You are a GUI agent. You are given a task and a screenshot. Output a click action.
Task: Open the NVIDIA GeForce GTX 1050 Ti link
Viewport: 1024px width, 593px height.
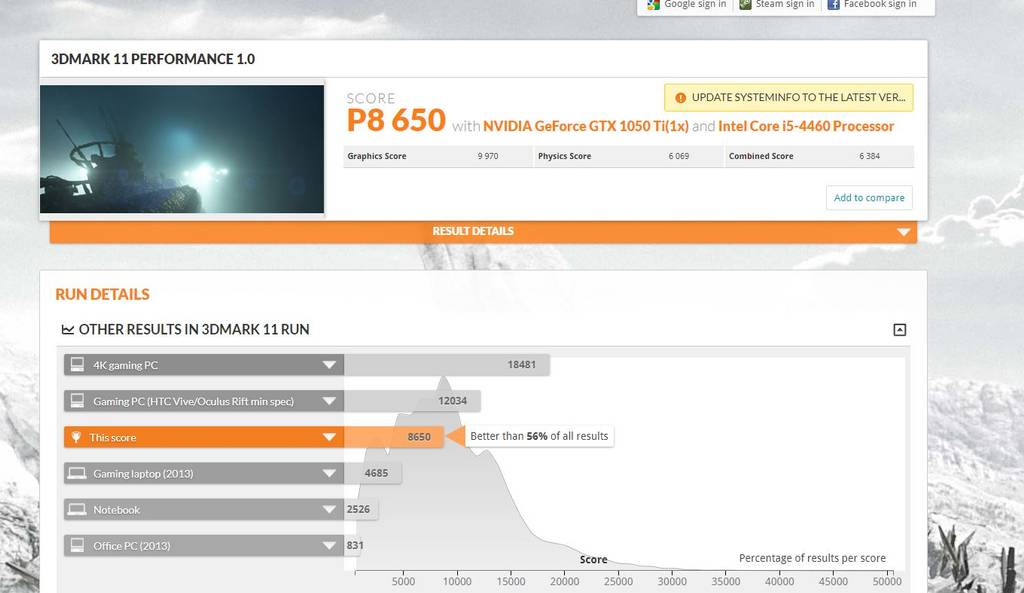586,126
